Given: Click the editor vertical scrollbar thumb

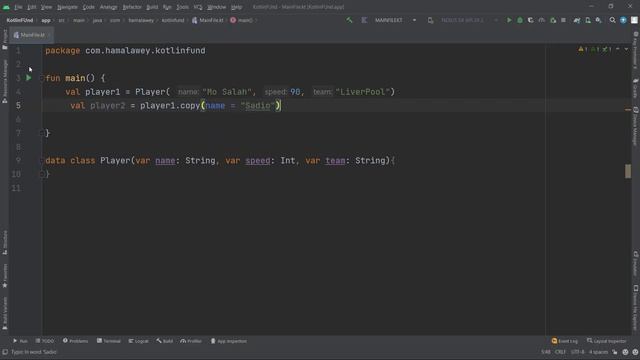Looking at the screenshot, I should tap(628, 171).
